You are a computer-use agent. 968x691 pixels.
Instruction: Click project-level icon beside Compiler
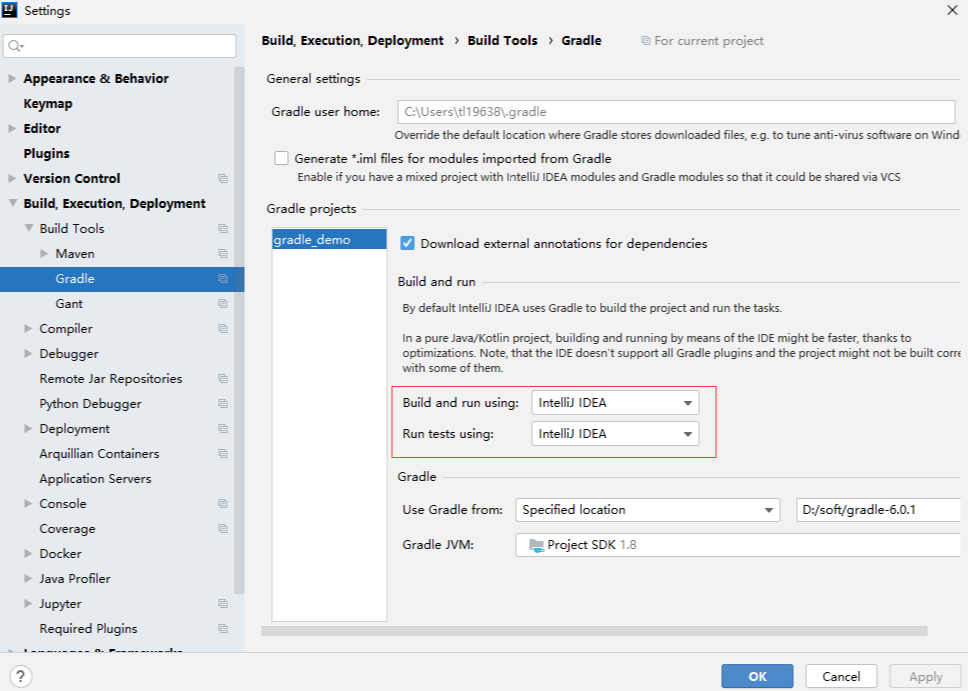pos(223,329)
